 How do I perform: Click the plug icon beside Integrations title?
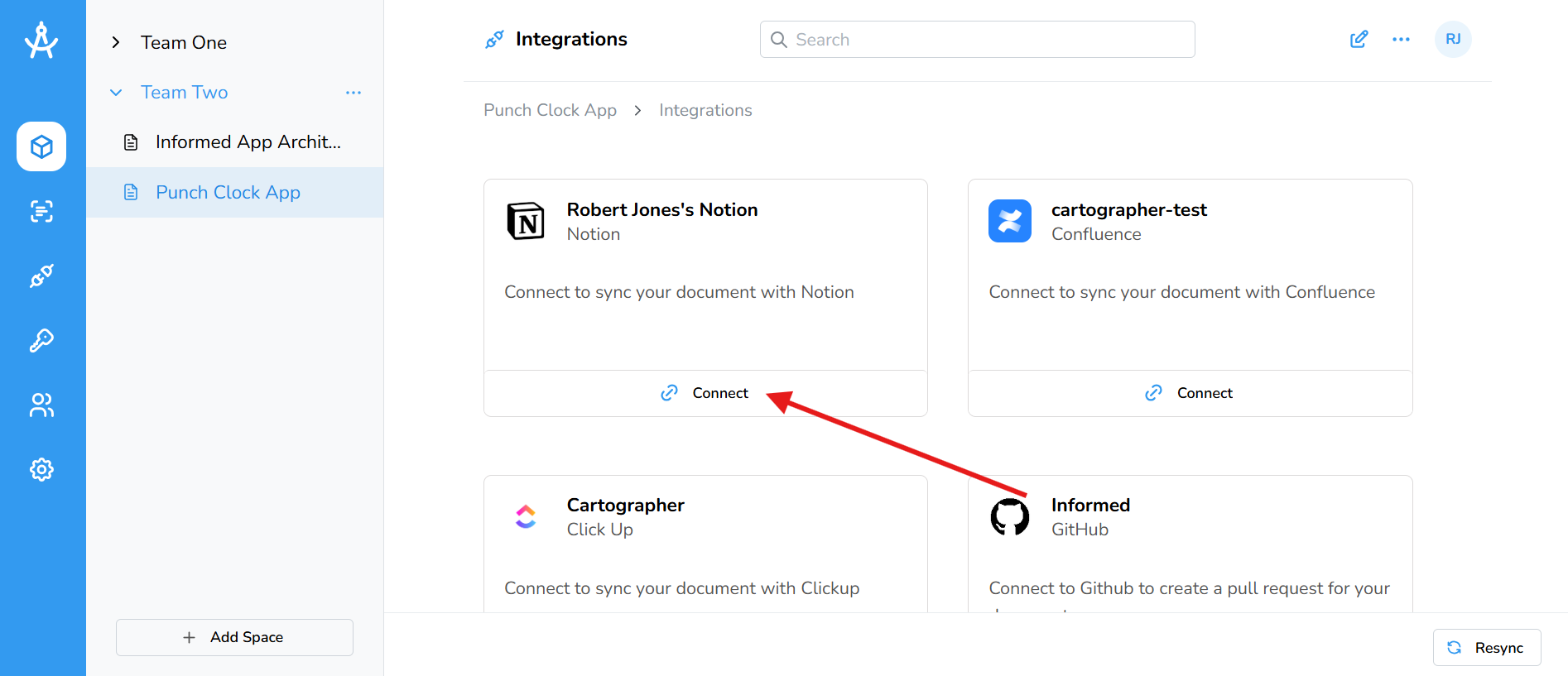click(x=494, y=39)
